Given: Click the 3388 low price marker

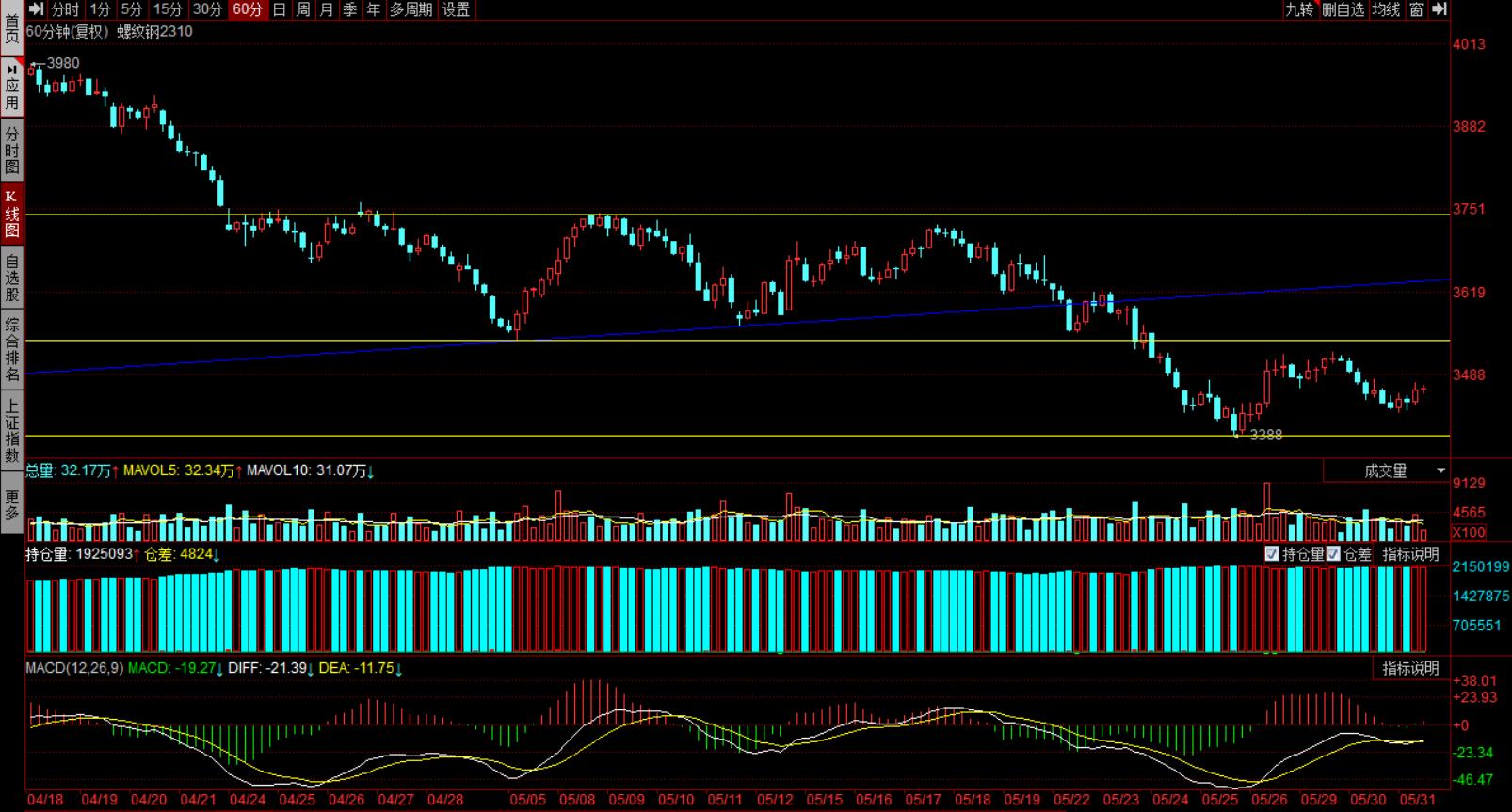Looking at the screenshot, I should click(x=1265, y=435).
